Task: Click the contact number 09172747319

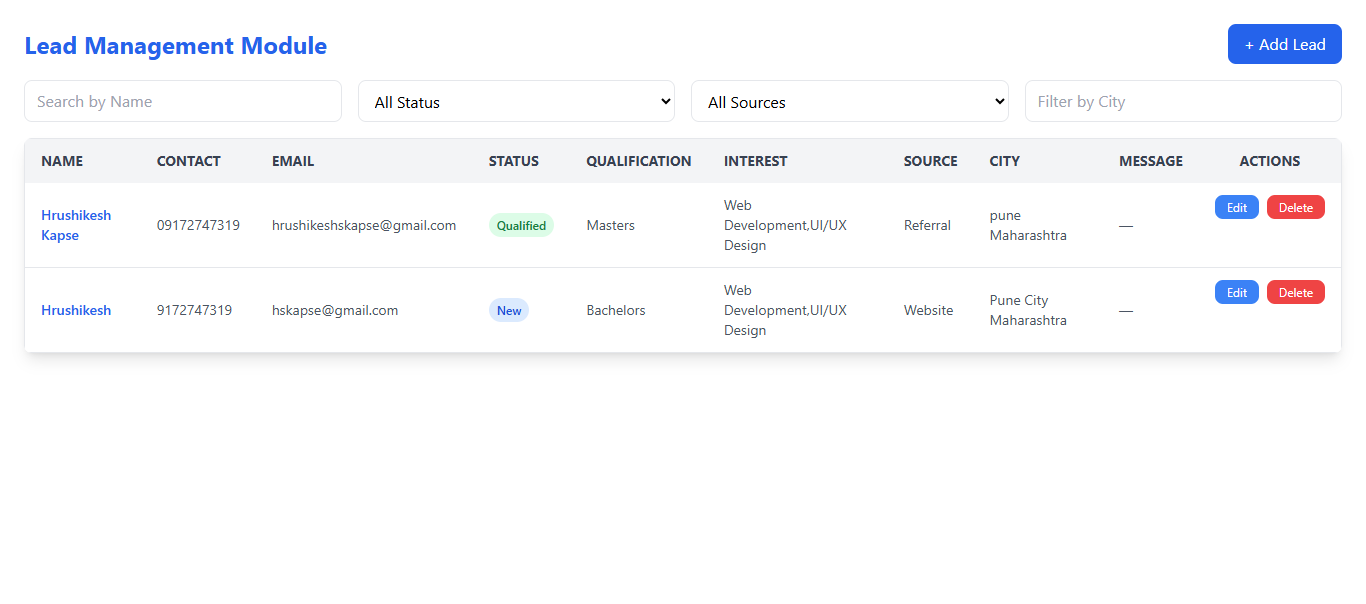Action: [198, 225]
